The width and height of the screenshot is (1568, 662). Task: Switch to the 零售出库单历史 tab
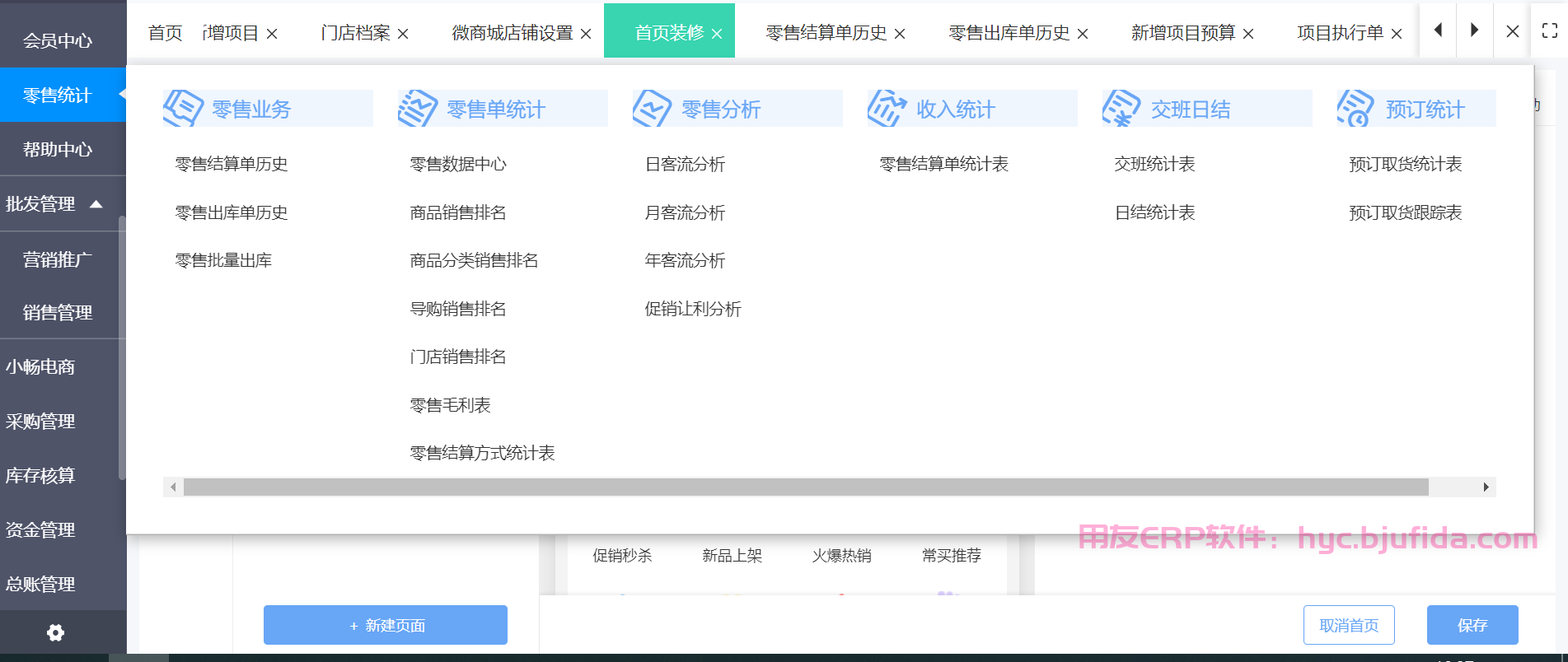point(1009,33)
